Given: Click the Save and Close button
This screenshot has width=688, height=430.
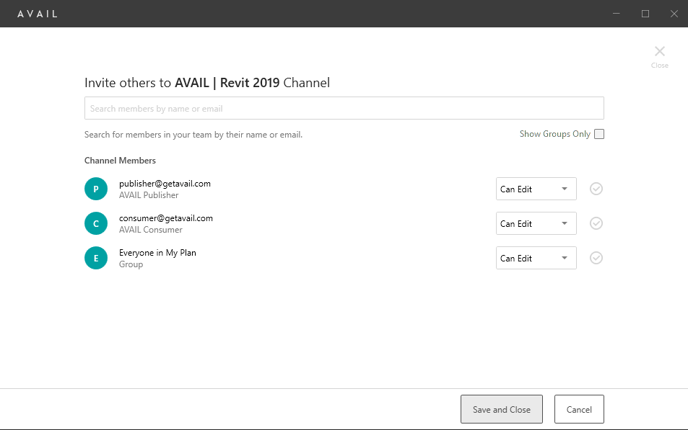Looking at the screenshot, I should coord(502,409).
